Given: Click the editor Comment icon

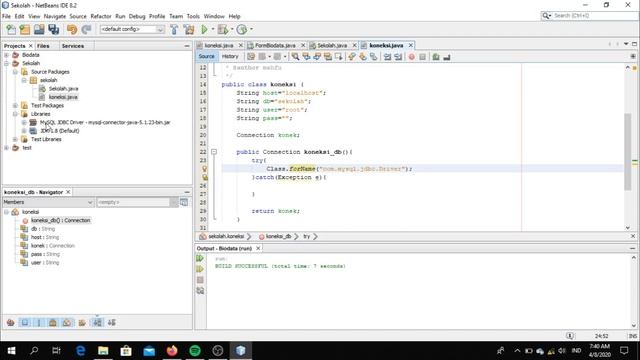Looking at the screenshot, I should tap(436, 57).
